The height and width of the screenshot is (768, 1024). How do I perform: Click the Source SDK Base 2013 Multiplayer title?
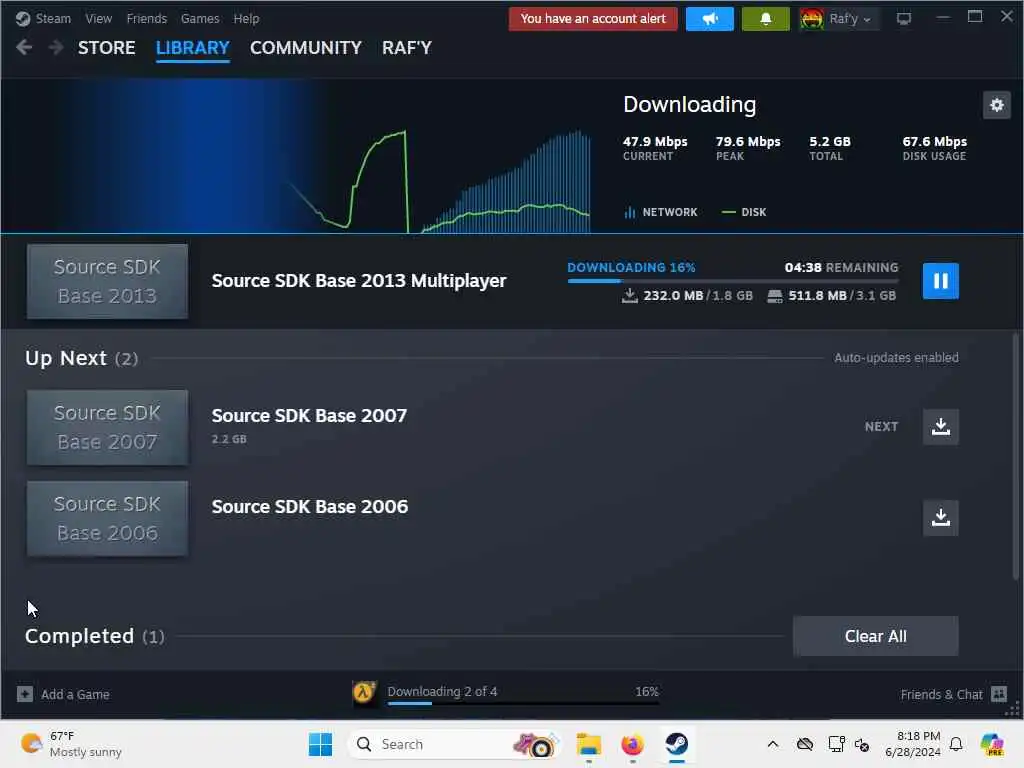359,281
